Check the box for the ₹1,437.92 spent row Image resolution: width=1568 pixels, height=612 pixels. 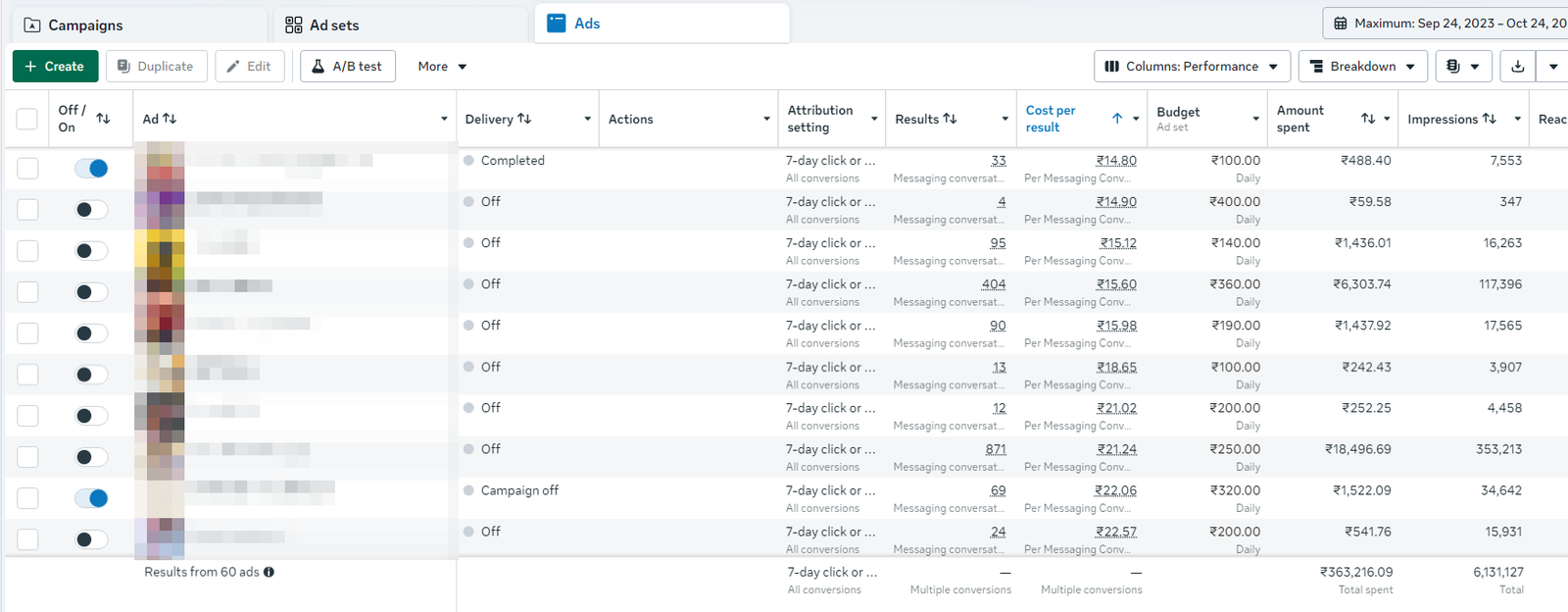point(27,332)
